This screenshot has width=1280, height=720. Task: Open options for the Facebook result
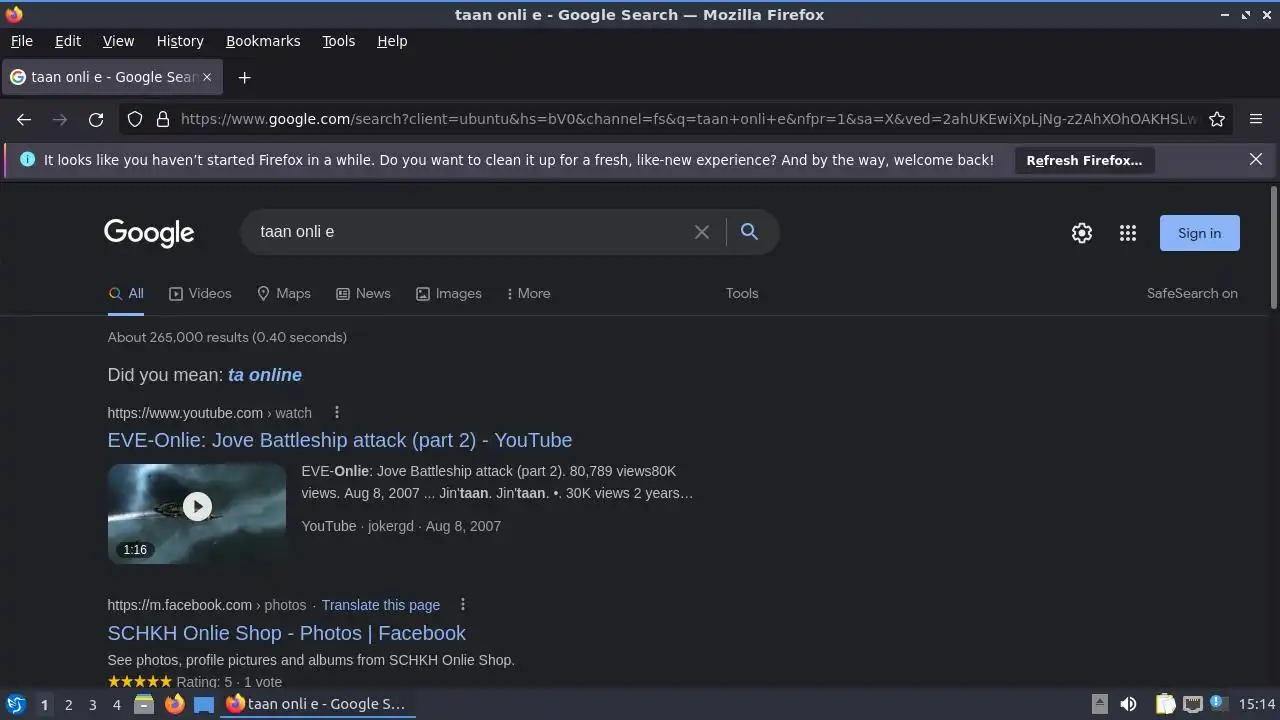pyautogui.click(x=463, y=605)
